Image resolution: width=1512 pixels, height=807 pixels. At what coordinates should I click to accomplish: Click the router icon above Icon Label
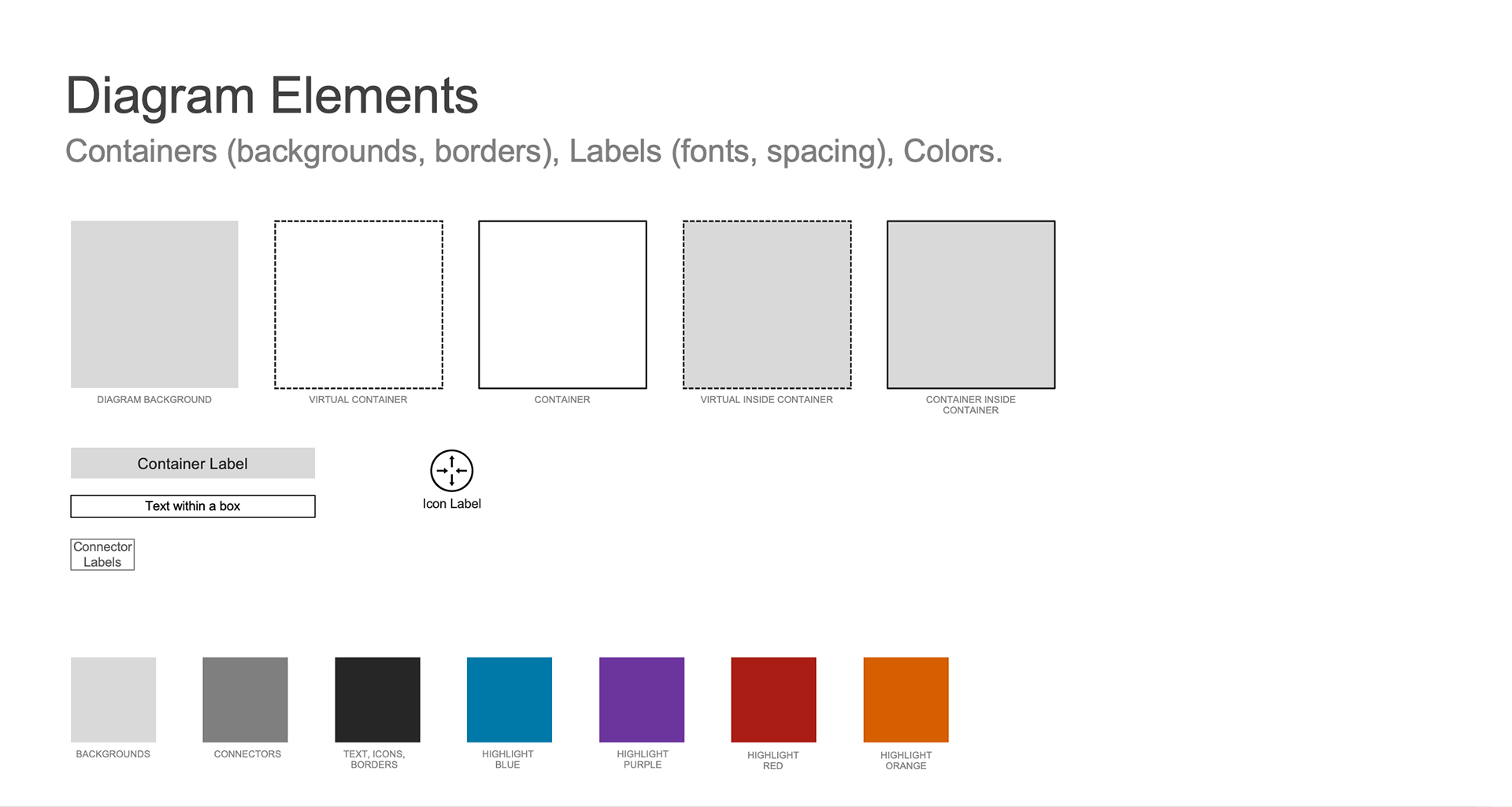[451, 471]
